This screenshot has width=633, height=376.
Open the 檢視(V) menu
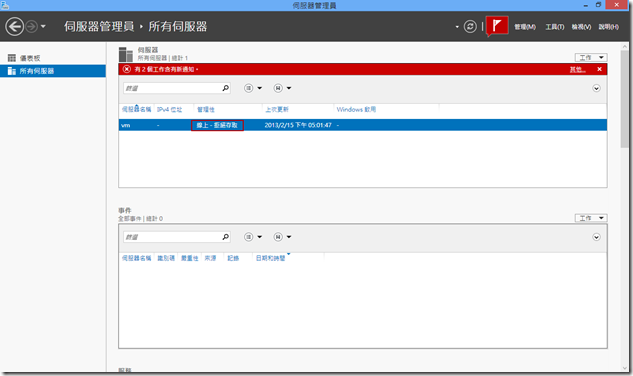(x=581, y=27)
